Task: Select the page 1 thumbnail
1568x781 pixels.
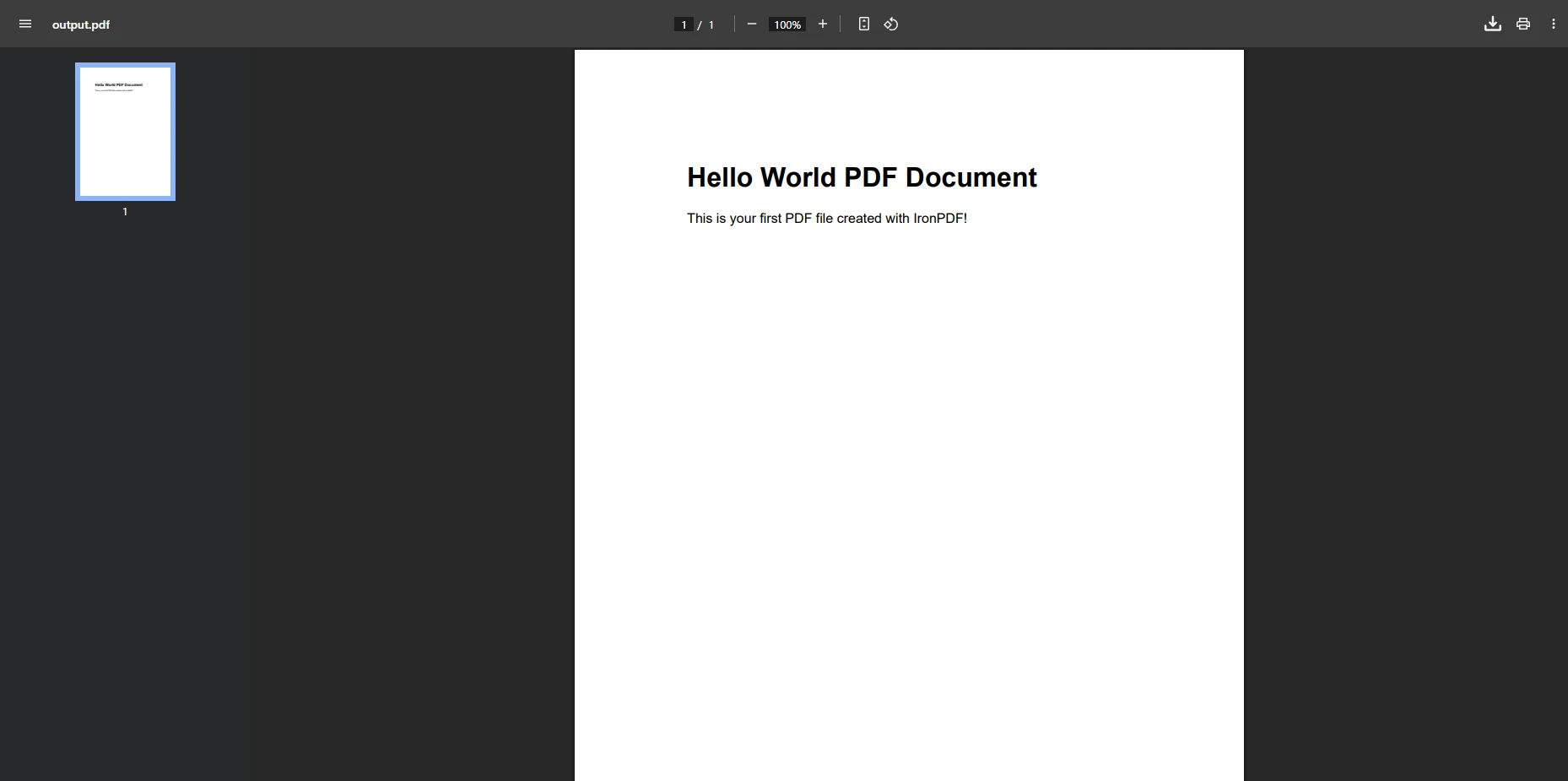Action: 125,132
